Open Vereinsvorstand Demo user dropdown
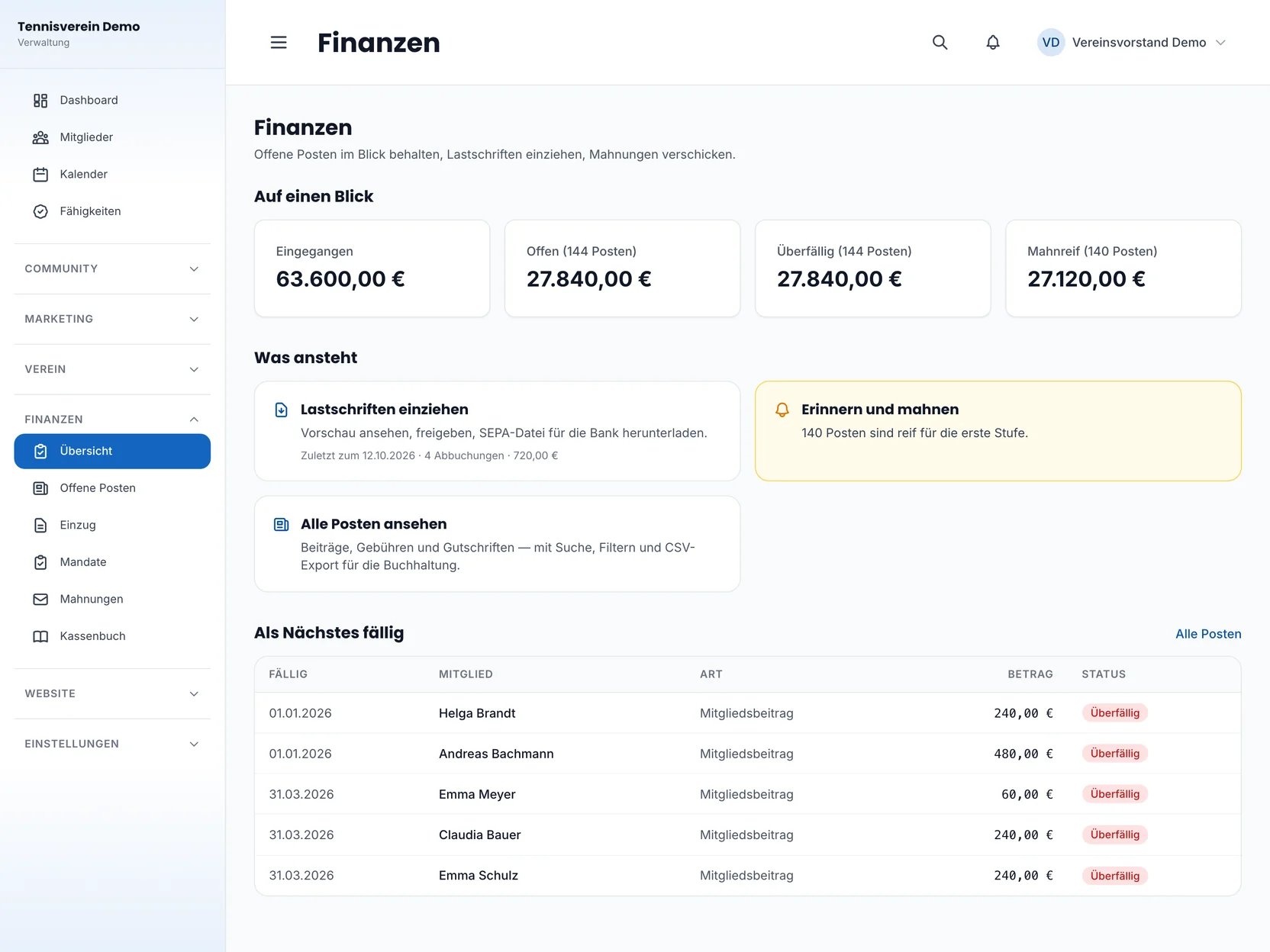 tap(1131, 43)
